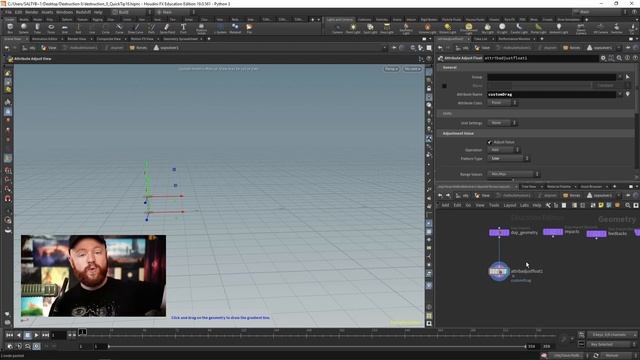
Task: Switch to the Geometry Spreadsheet tab
Action: (180, 39)
